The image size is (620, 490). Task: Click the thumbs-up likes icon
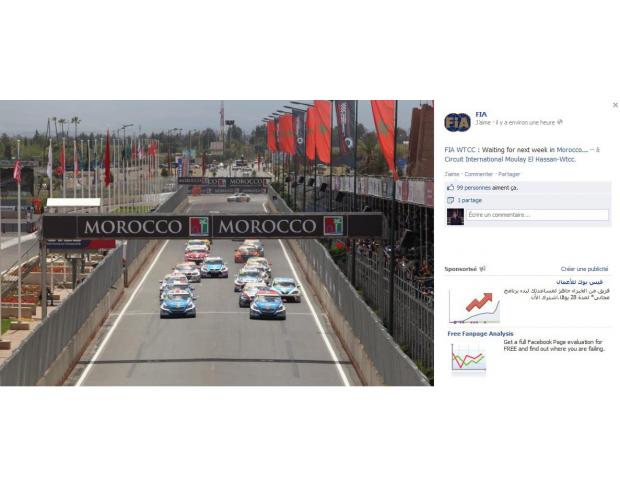pyautogui.click(x=450, y=188)
